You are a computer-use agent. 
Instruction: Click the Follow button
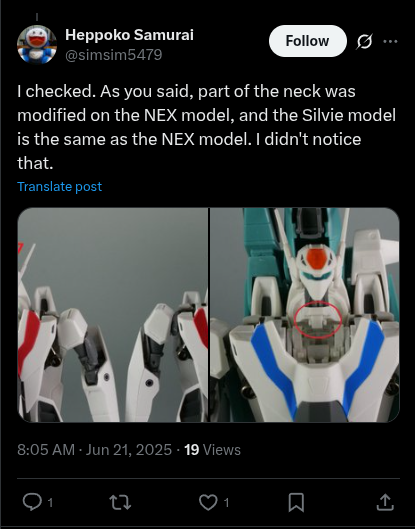coord(307,41)
